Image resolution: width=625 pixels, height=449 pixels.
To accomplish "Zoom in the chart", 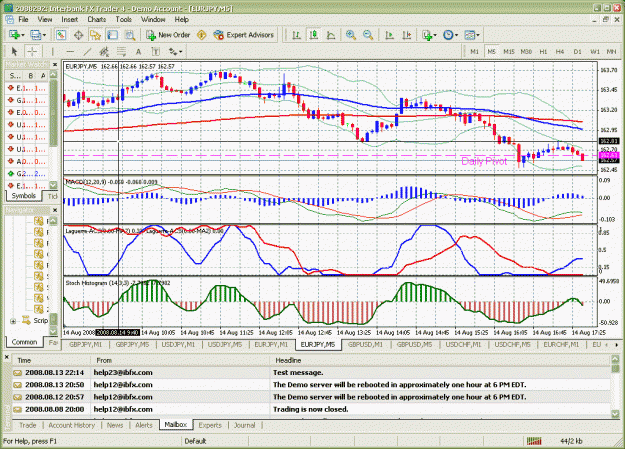I will (351, 35).
